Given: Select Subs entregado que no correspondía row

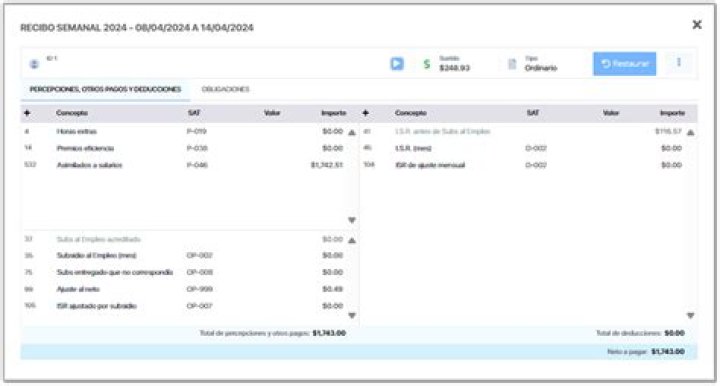Looking at the screenshot, I should click(184, 272).
